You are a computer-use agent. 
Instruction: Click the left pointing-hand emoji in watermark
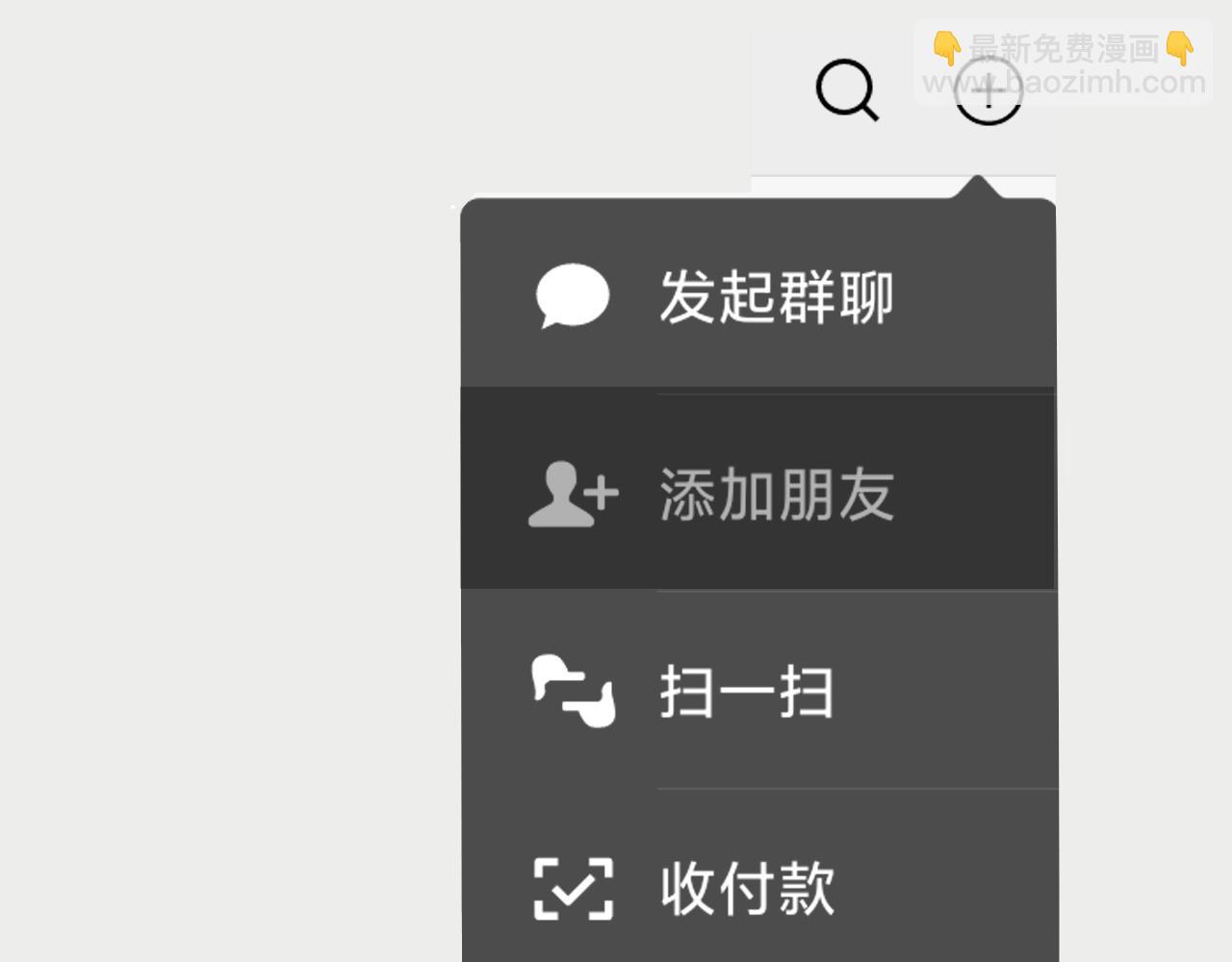pyautogui.click(x=947, y=47)
